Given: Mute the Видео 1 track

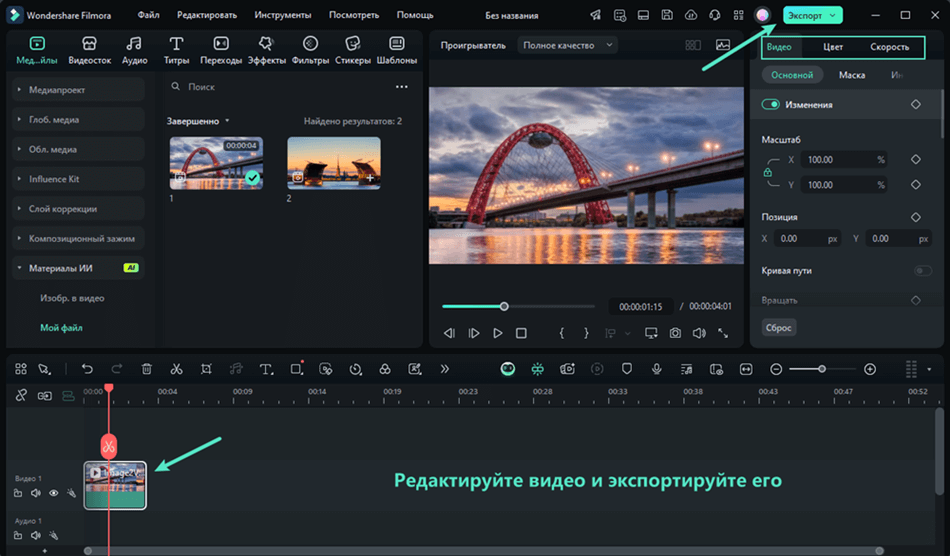Looking at the screenshot, I should tap(36, 493).
